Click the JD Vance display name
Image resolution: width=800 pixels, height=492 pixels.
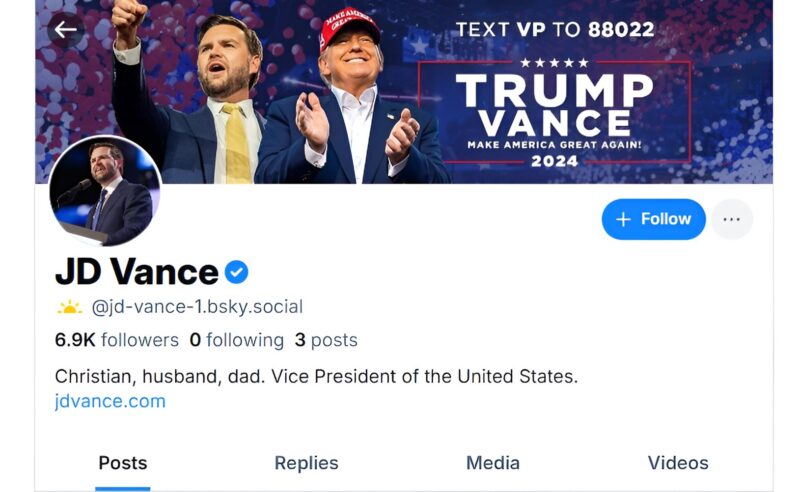pos(137,272)
